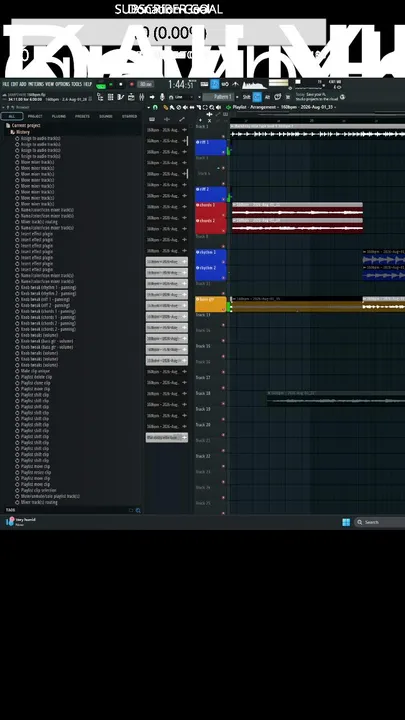Open the Pattern 1 selector dropdown
The width and height of the screenshot is (405, 720).
(x=219, y=97)
